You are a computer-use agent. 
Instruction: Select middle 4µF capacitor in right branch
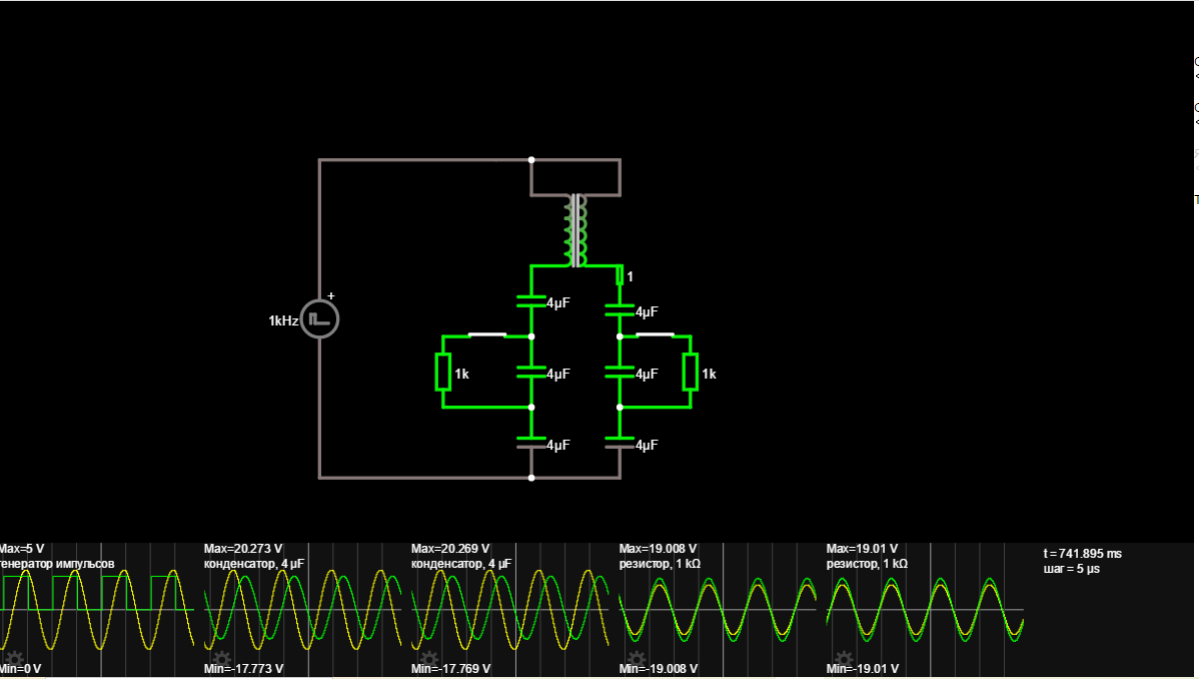click(620, 372)
